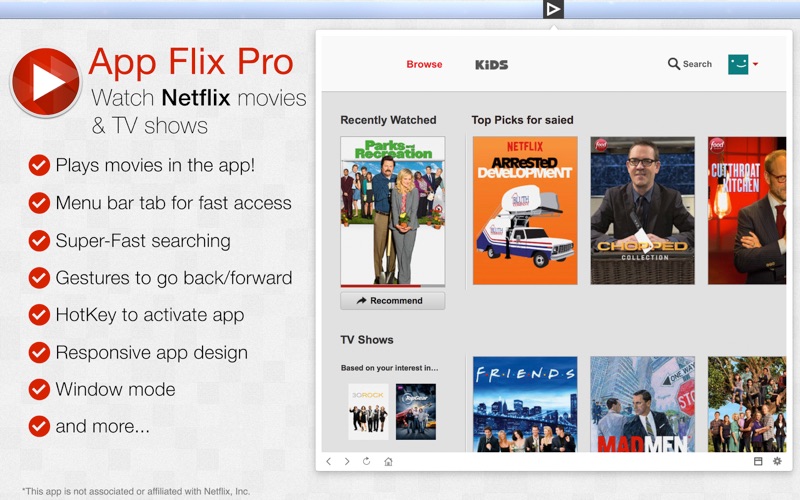Open the Friends poster
The height and width of the screenshot is (500, 800).
click(525, 404)
